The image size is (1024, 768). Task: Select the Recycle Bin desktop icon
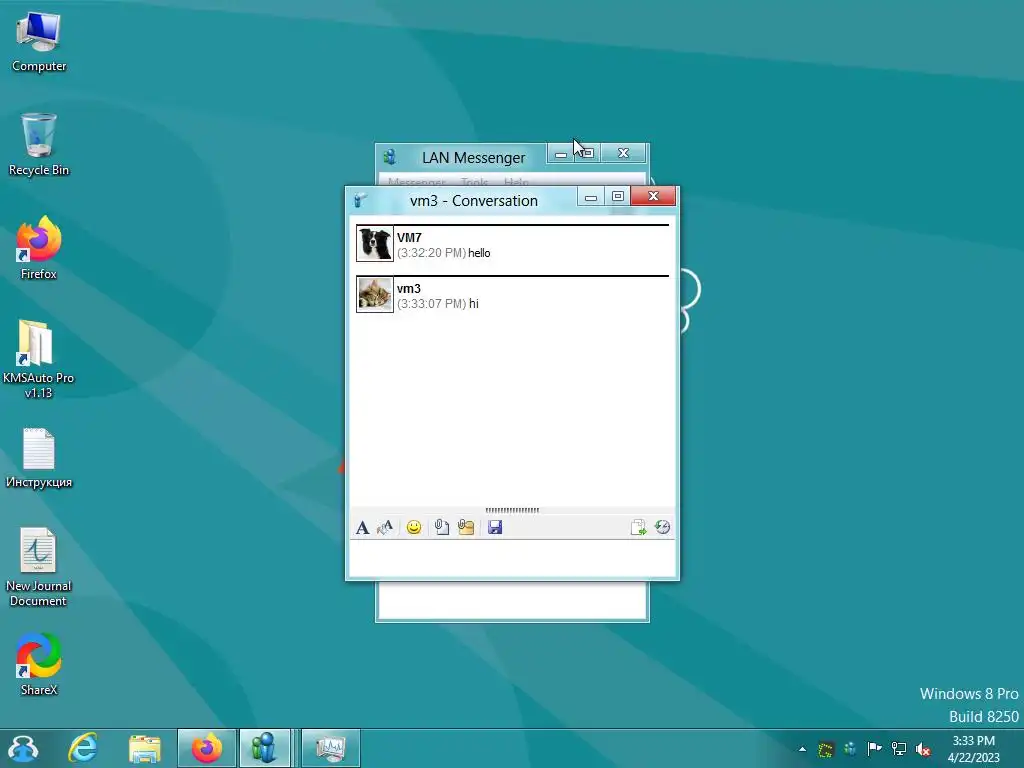(39, 144)
